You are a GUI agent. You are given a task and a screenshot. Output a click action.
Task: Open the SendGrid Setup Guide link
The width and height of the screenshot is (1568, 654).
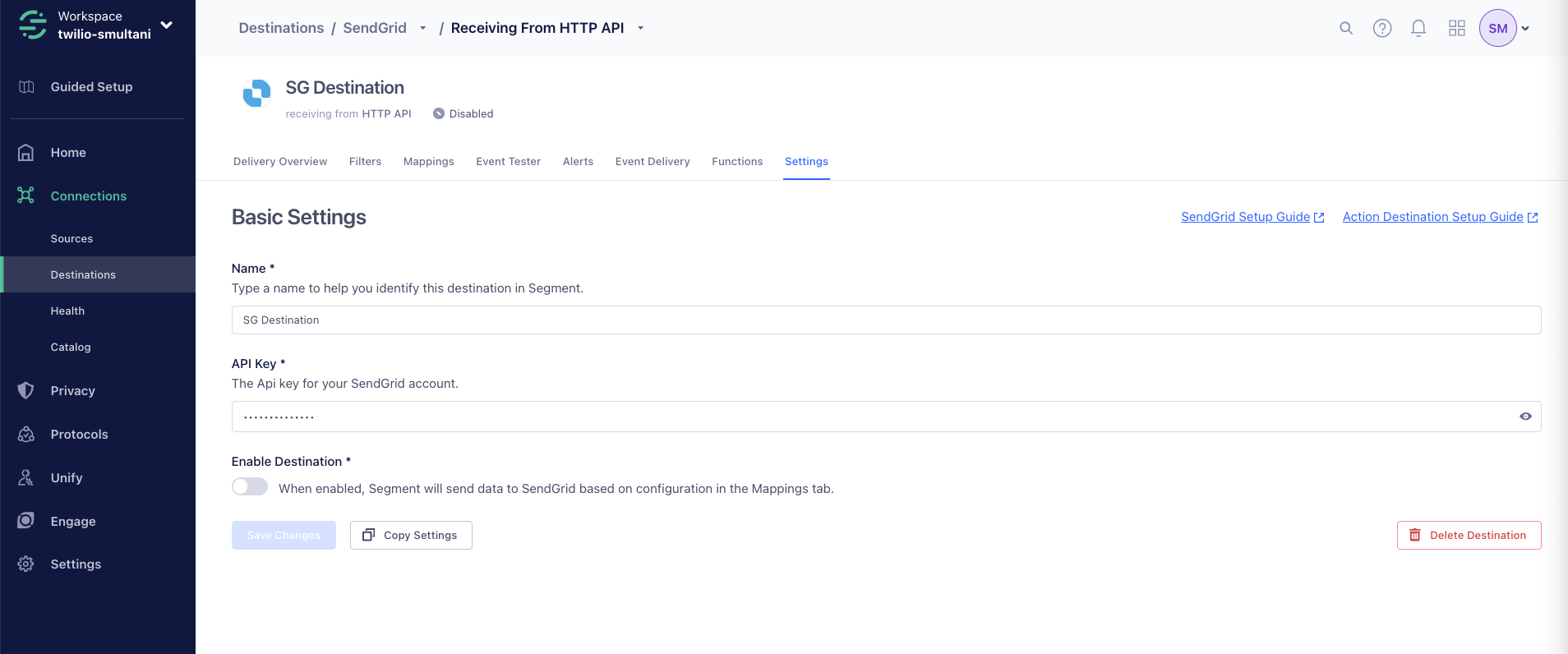tap(1245, 217)
